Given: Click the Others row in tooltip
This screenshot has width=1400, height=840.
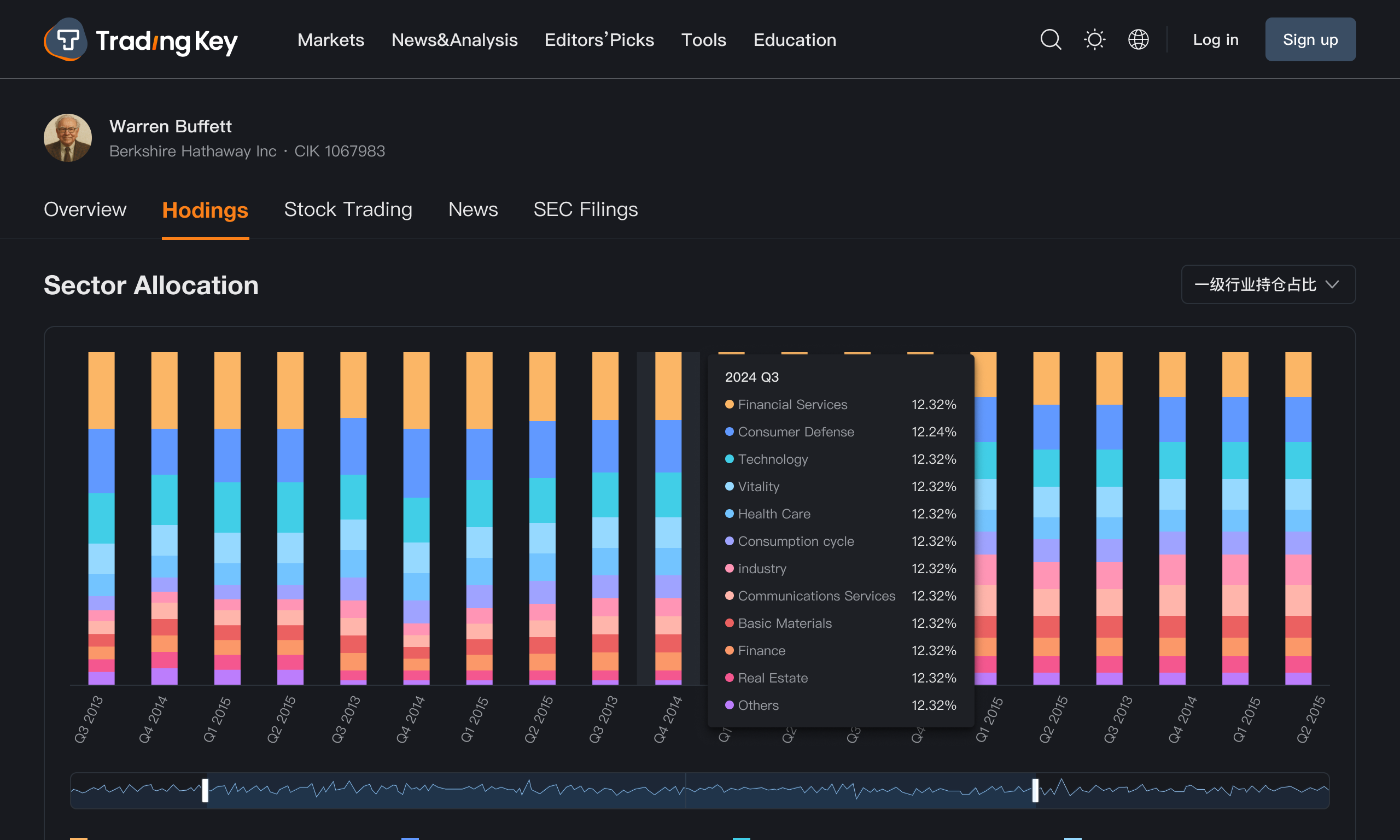Looking at the screenshot, I should 841,705.
